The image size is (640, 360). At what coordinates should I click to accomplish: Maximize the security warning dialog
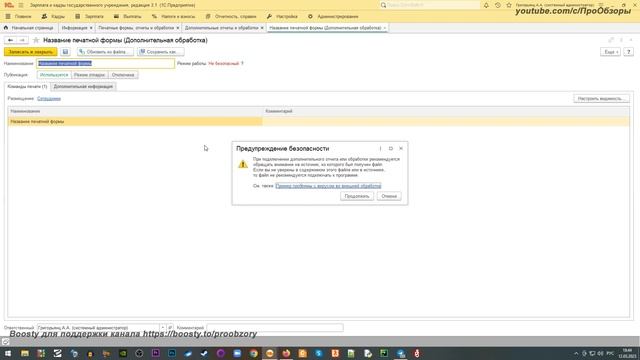coord(391,149)
